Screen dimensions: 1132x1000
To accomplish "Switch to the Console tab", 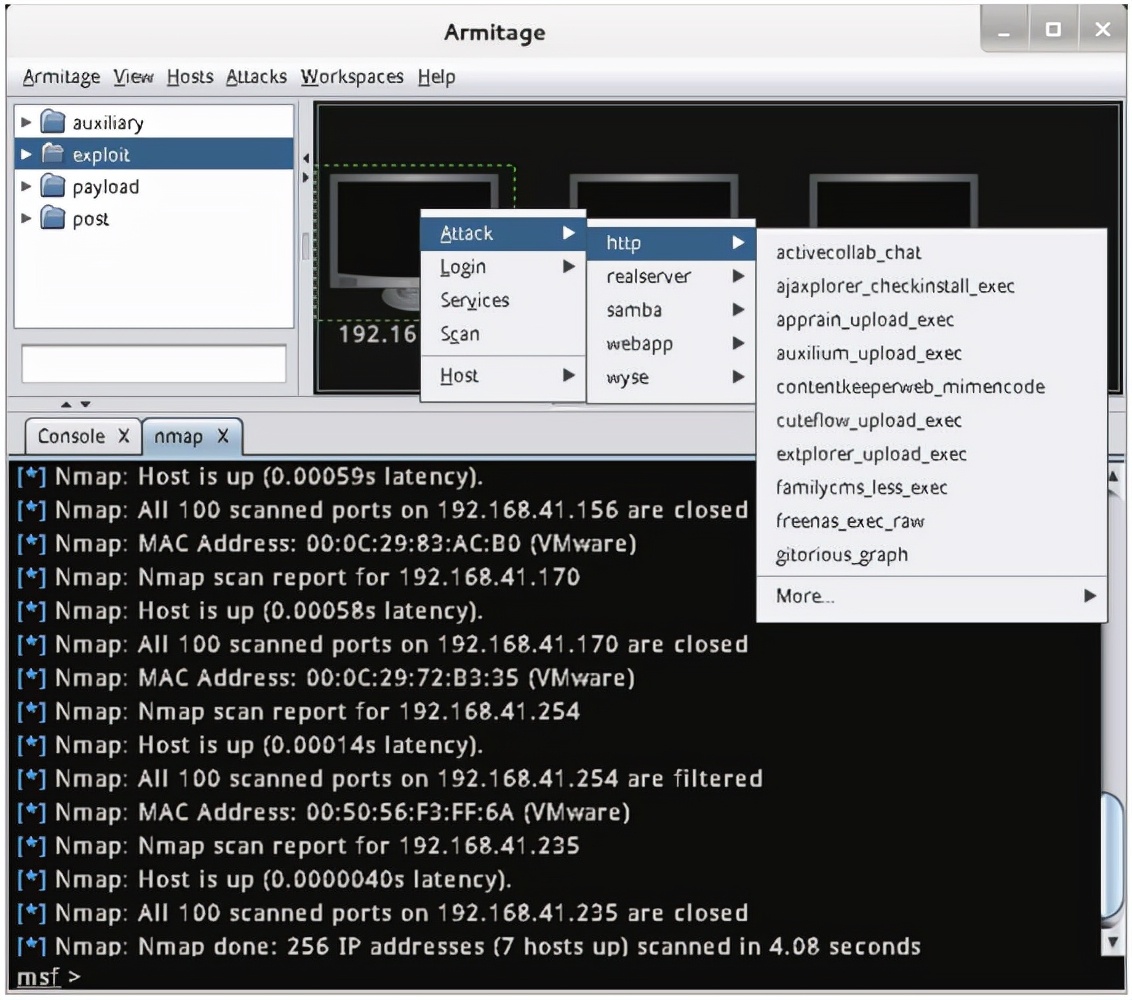I will tap(71, 436).
